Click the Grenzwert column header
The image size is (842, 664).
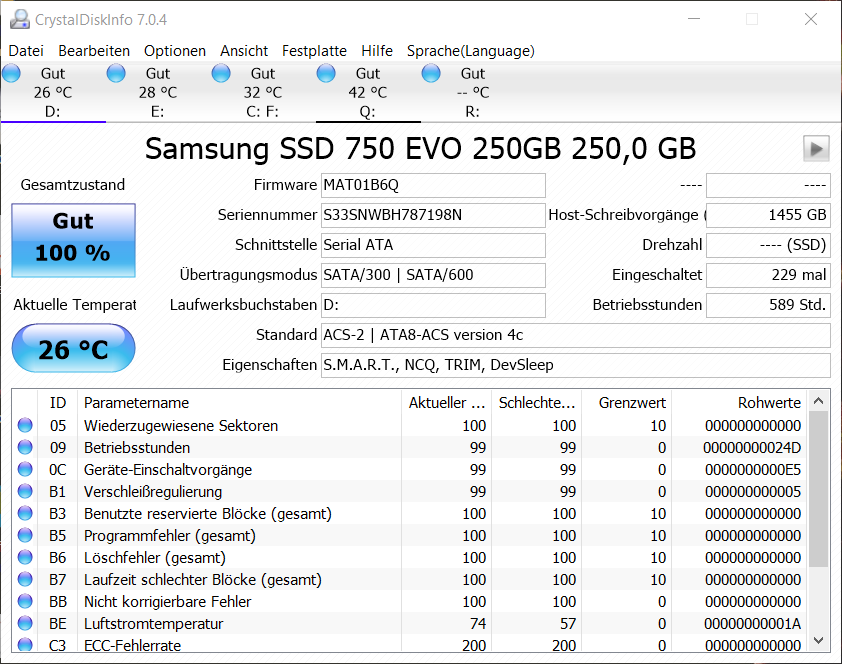pos(626,403)
